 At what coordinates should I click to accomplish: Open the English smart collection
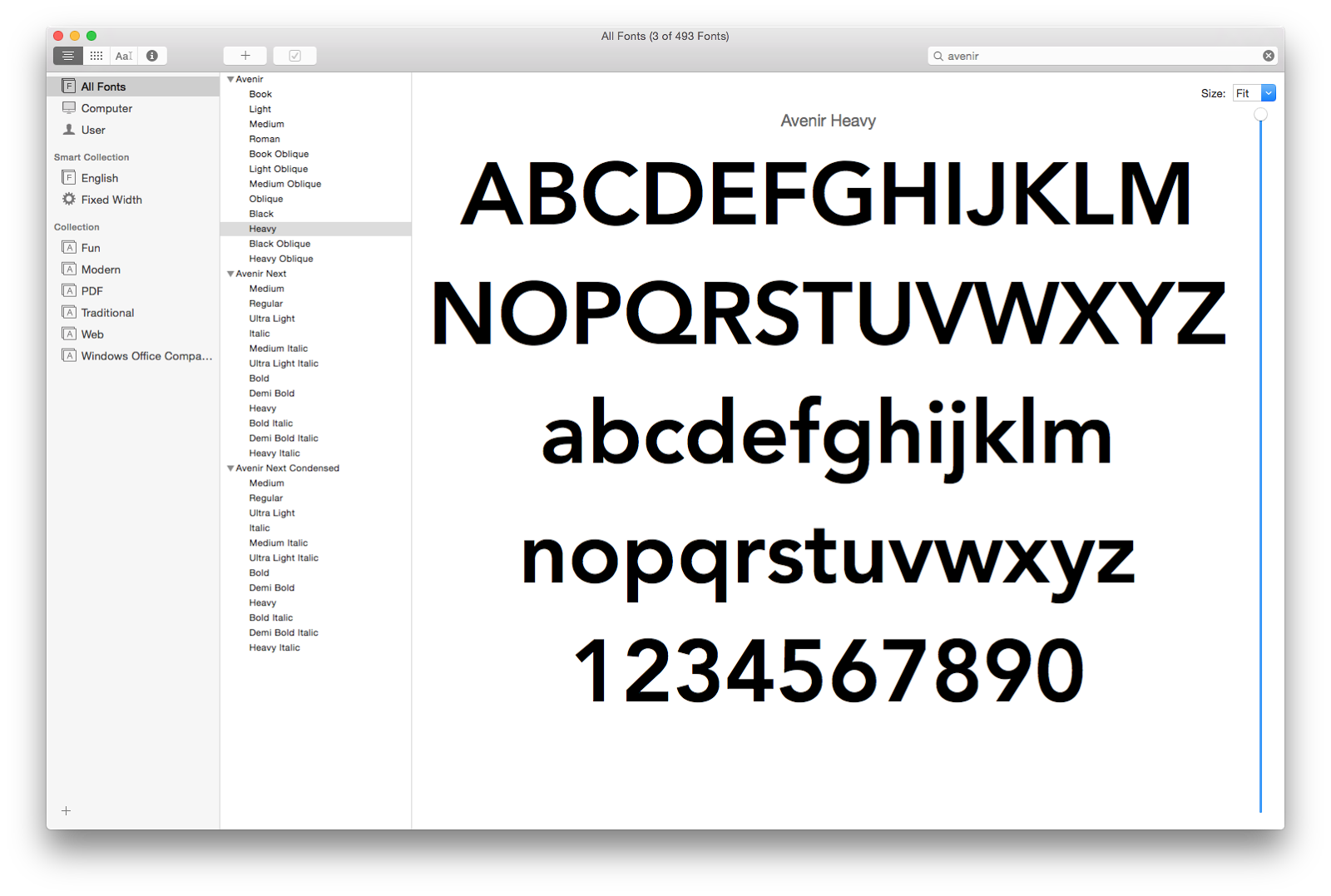coord(133,178)
